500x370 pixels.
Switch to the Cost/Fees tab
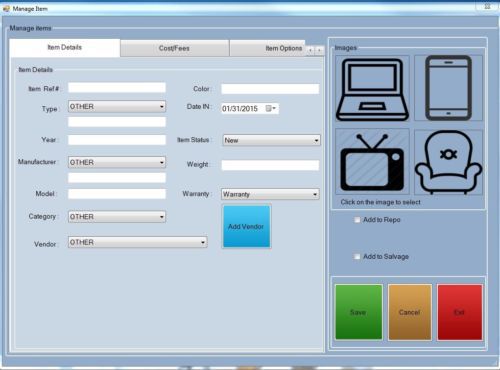click(174, 48)
